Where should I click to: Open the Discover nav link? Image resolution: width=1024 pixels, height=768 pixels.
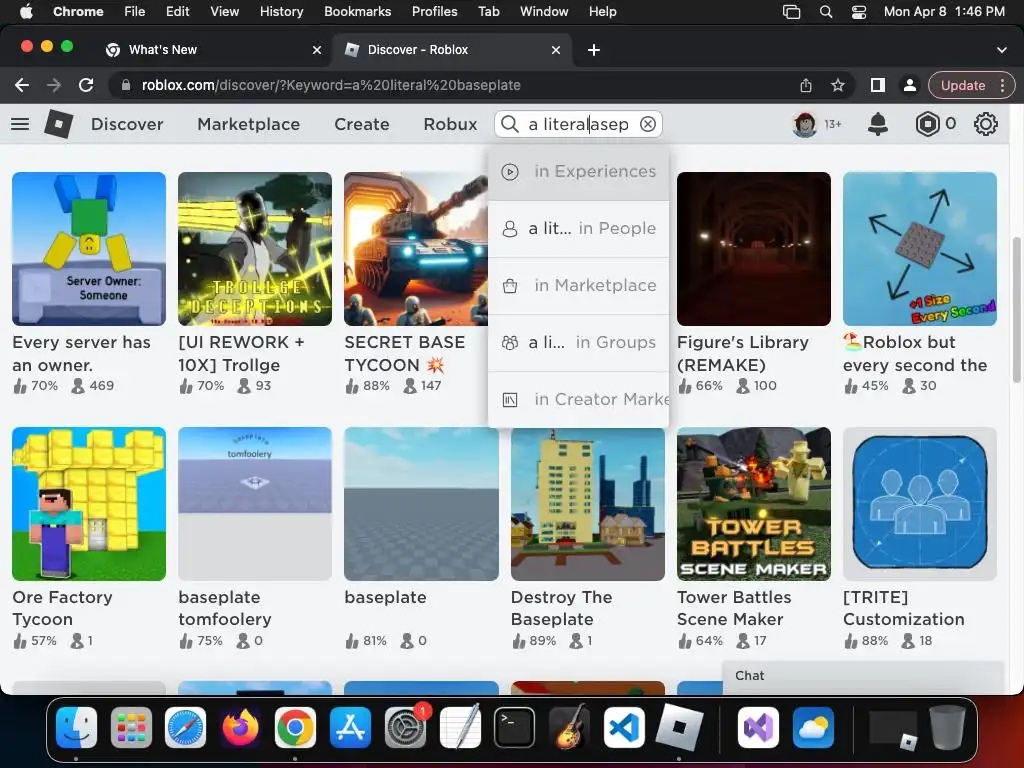click(x=127, y=124)
